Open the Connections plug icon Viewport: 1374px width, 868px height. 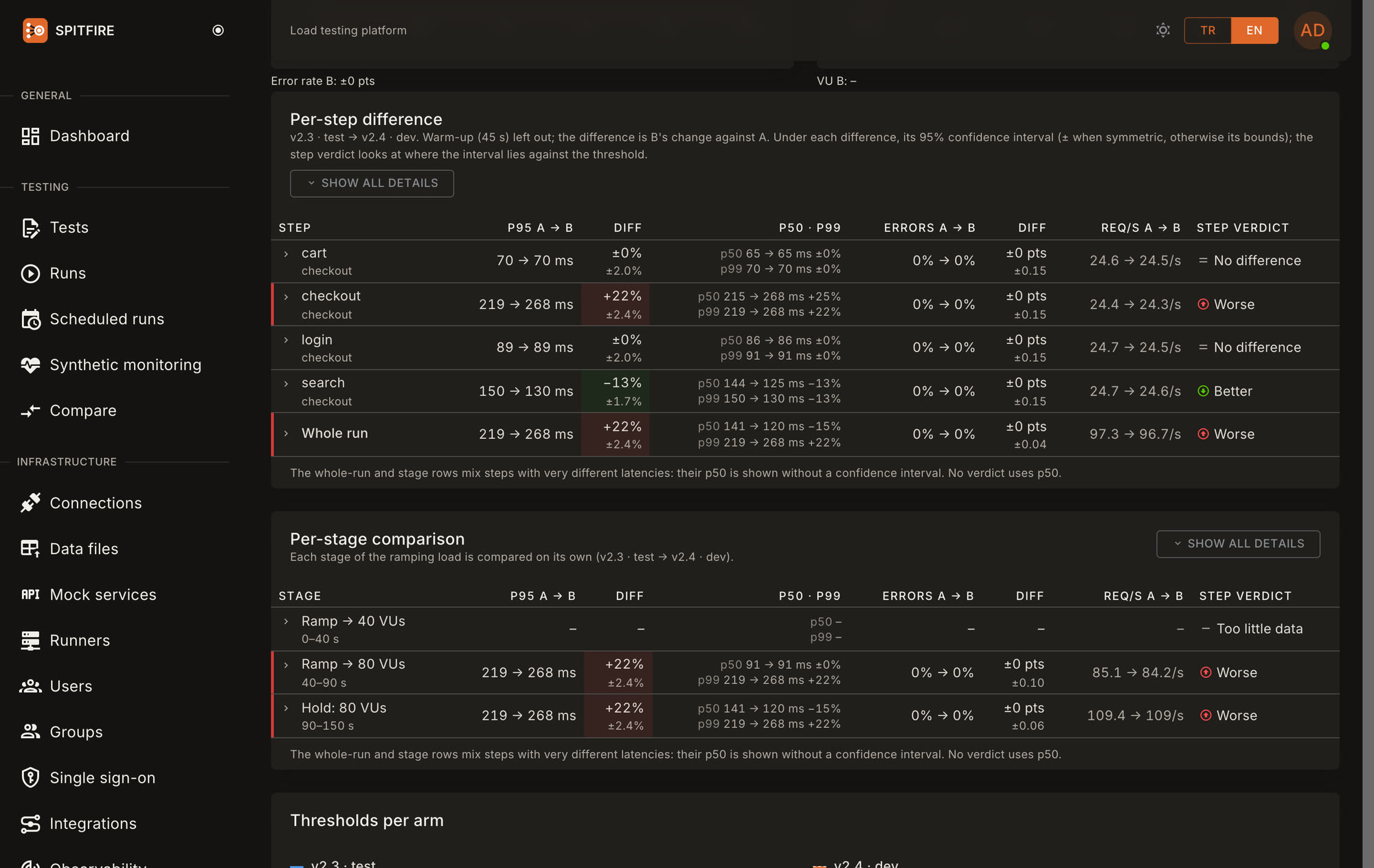(30, 503)
